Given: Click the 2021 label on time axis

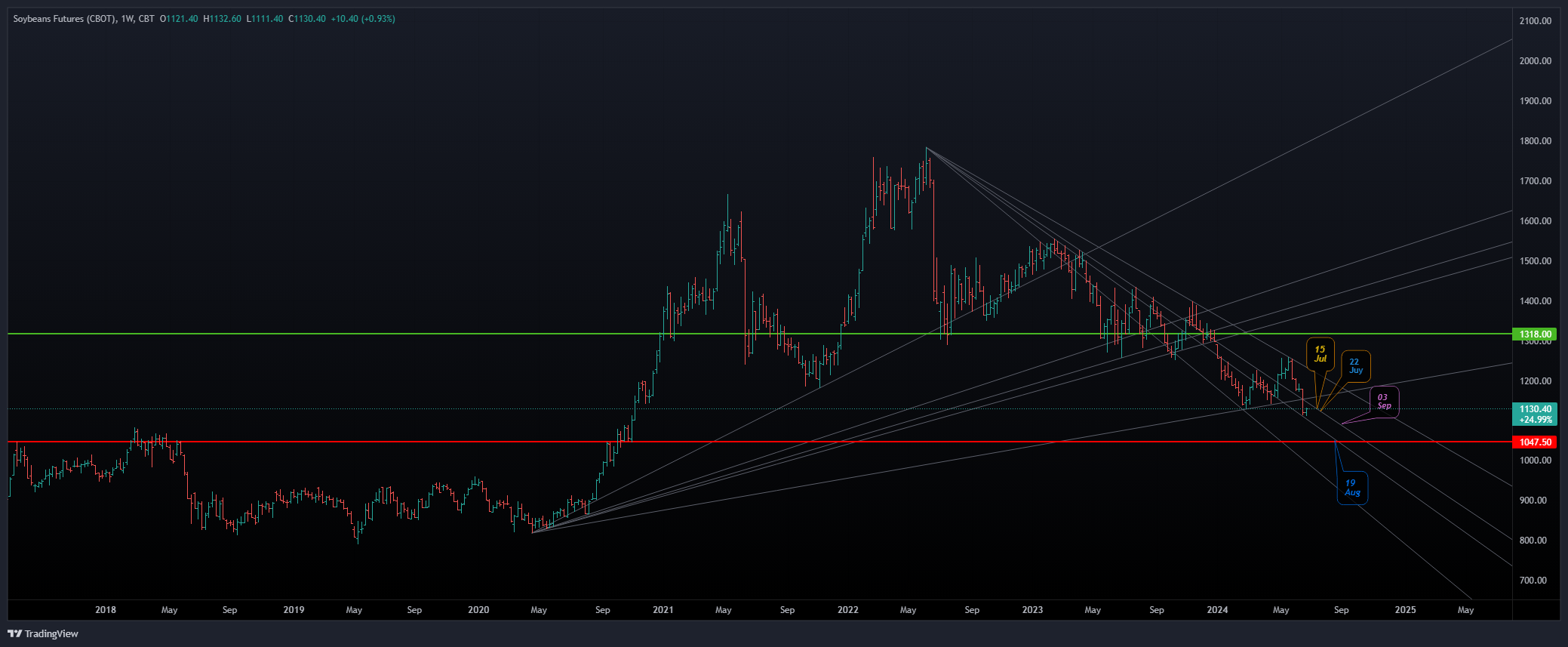Looking at the screenshot, I should click(x=663, y=610).
